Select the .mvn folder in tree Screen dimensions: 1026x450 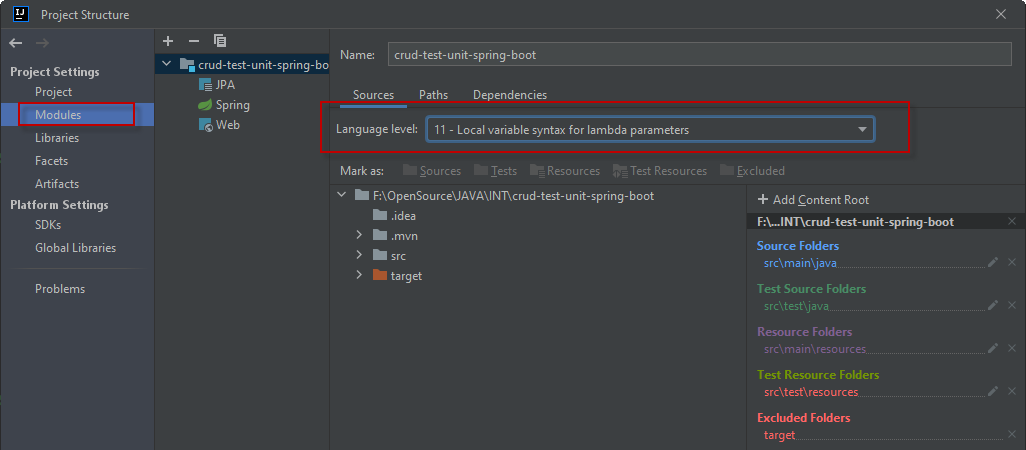[x=395, y=235]
